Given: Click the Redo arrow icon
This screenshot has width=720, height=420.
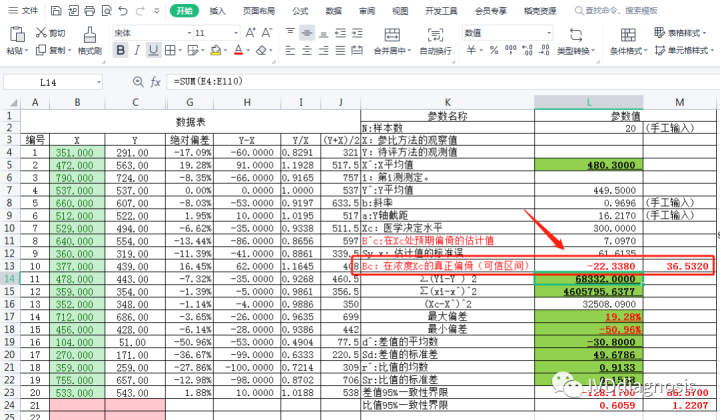Looking at the screenshot, I should [140, 10].
